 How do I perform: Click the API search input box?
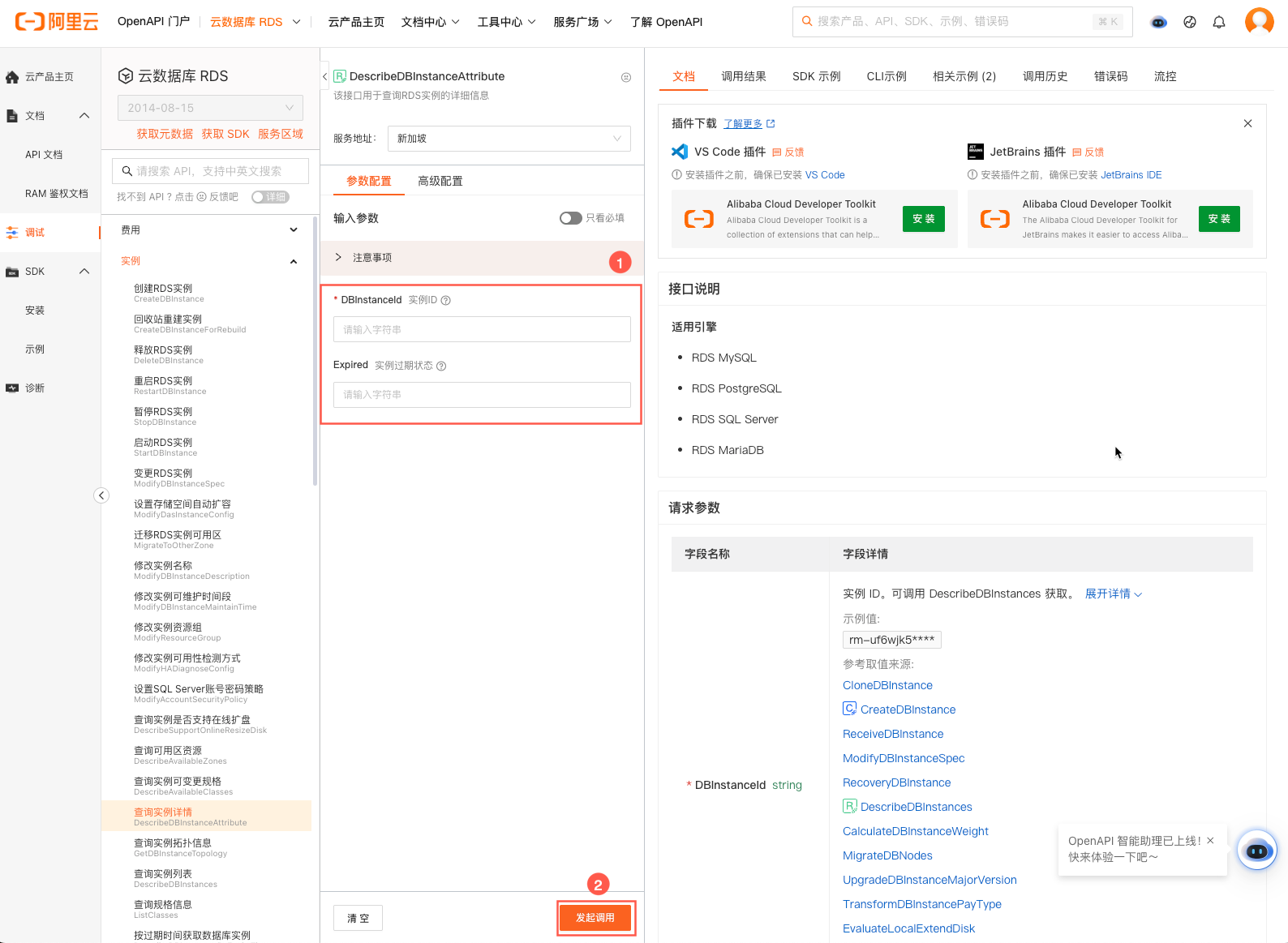pyautogui.click(x=210, y=171)
